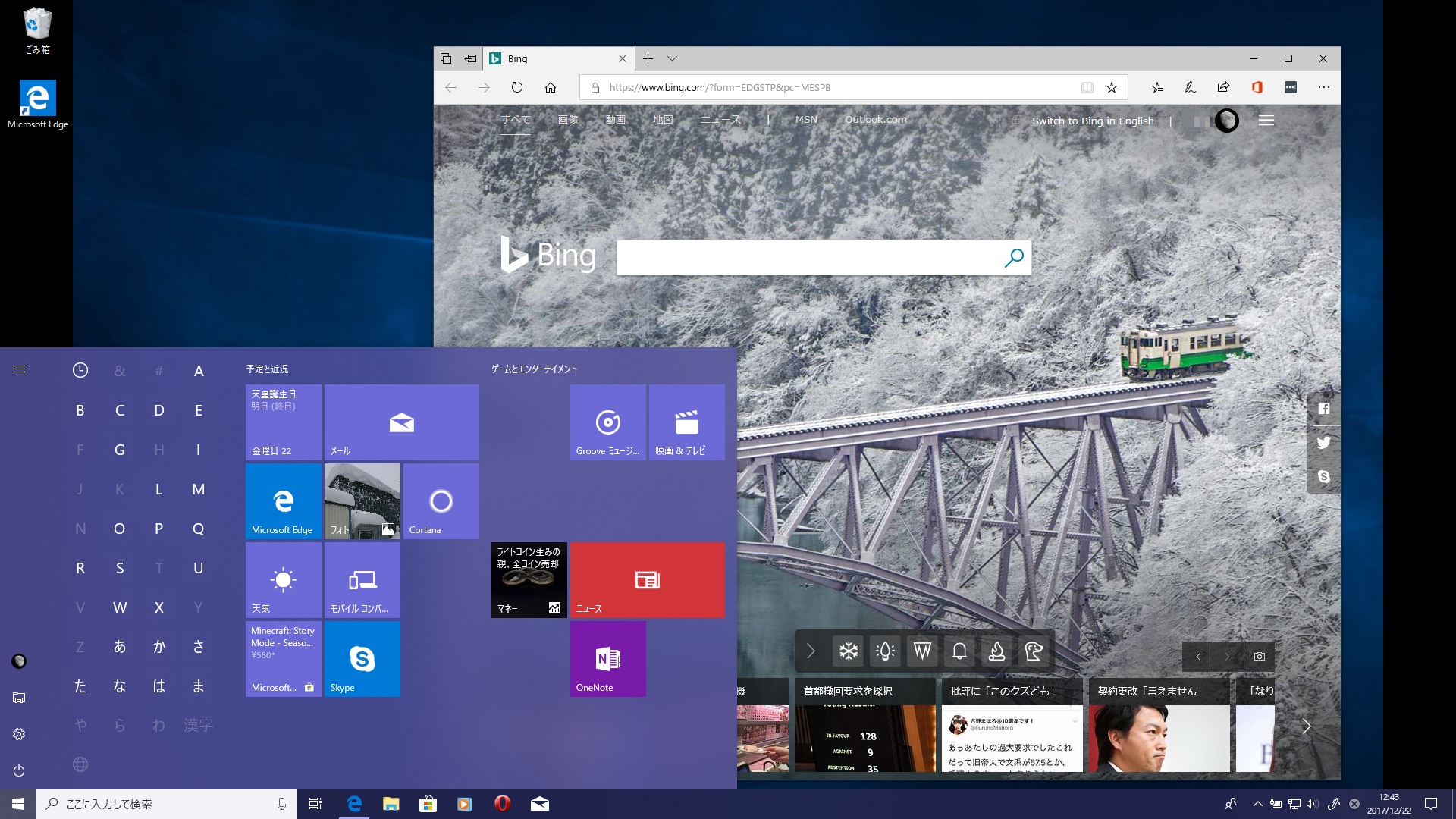Open the Edge favorites hub icon
Viewport: 1456px width, 819px height.
click(x=1157, y=87)
